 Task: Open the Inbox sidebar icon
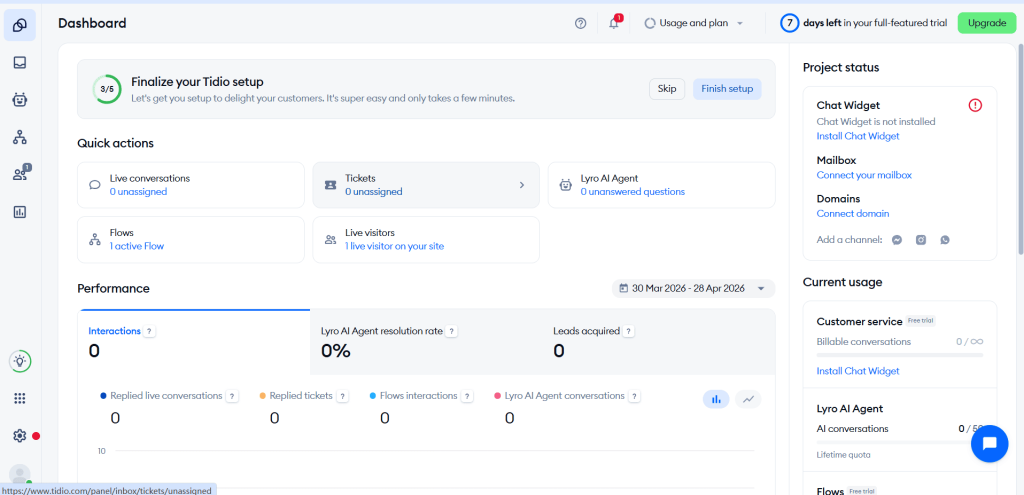pyautogui.click(x=20, y=63)
